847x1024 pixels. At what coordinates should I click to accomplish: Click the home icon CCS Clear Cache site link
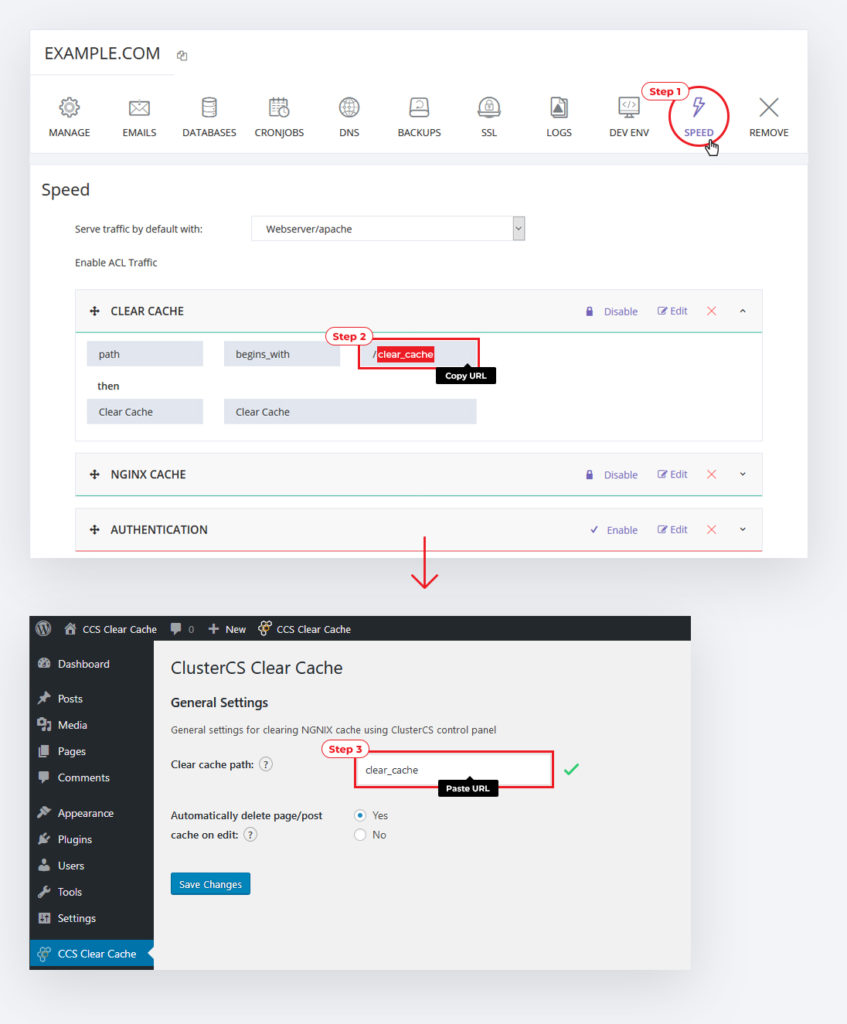(x=110, y=629)
